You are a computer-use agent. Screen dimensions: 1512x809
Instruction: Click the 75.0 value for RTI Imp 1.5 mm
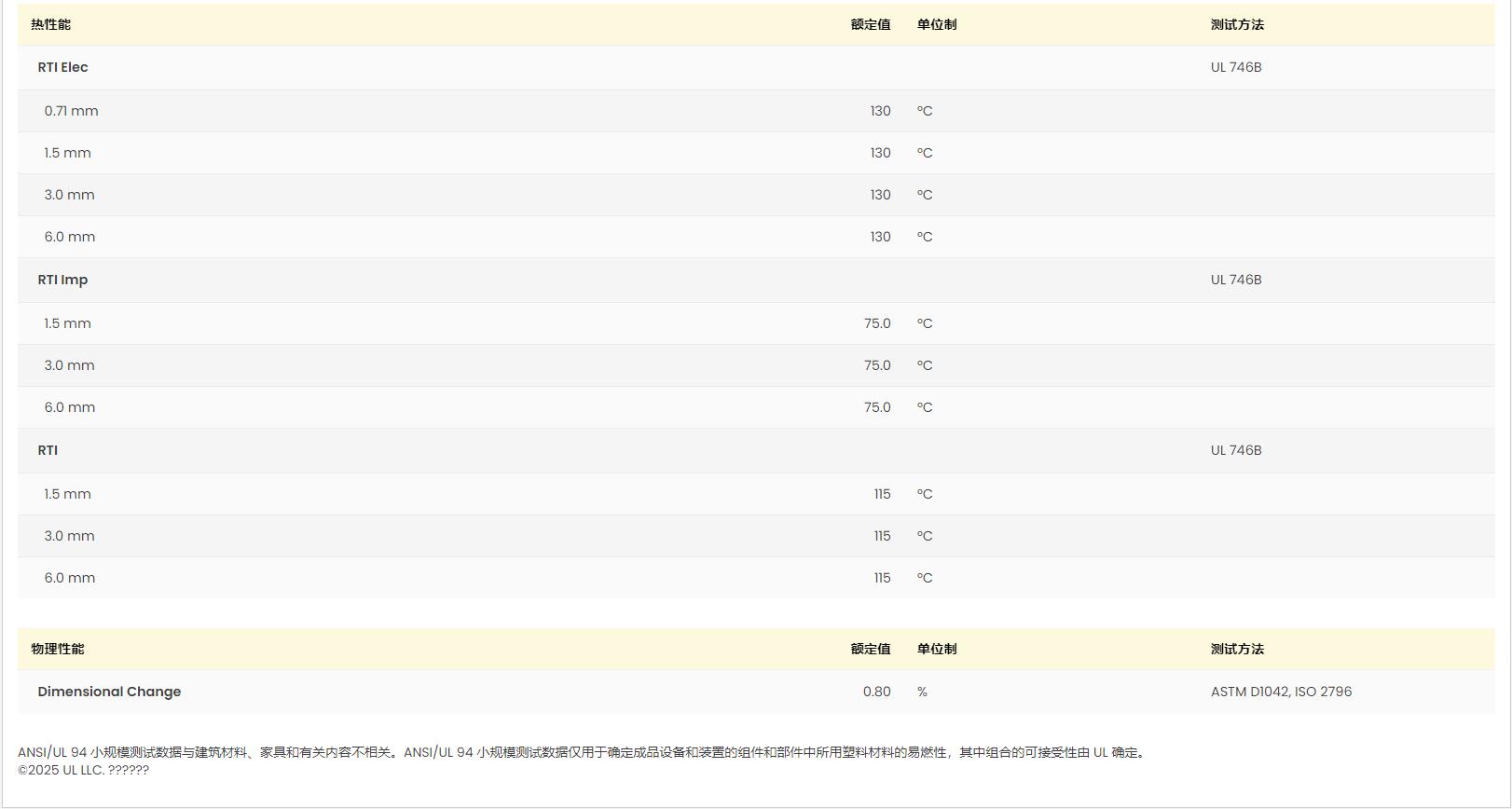[876, 323]
